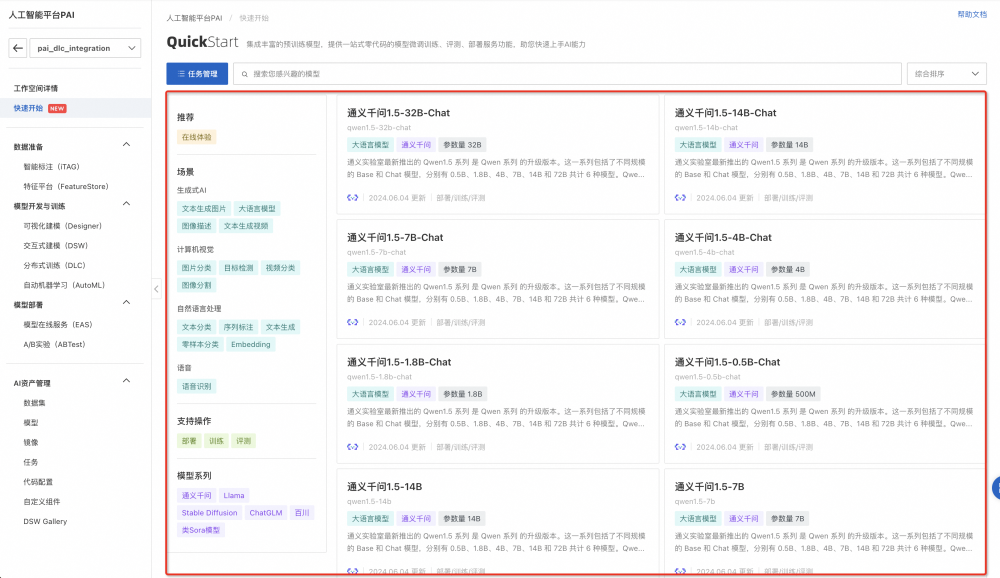Toggle the 训练 supported operation tag

(216, 441)
